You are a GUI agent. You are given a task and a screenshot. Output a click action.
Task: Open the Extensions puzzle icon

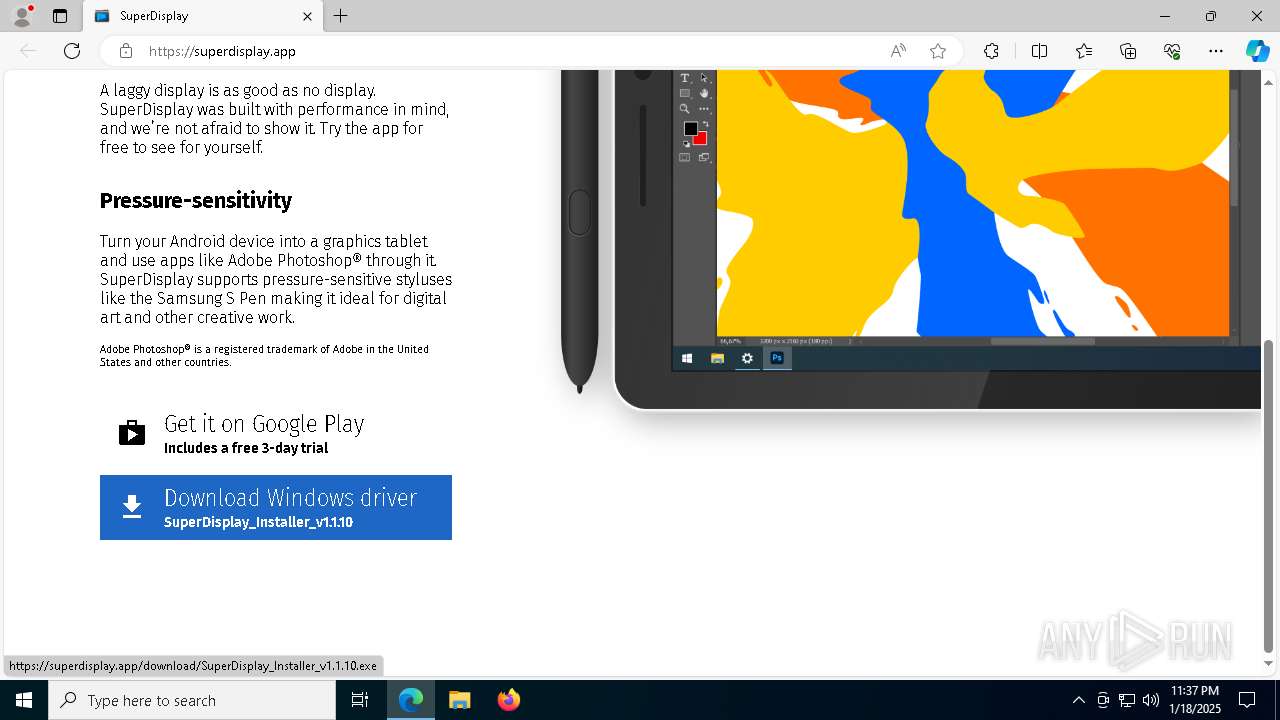coord(991,51)
